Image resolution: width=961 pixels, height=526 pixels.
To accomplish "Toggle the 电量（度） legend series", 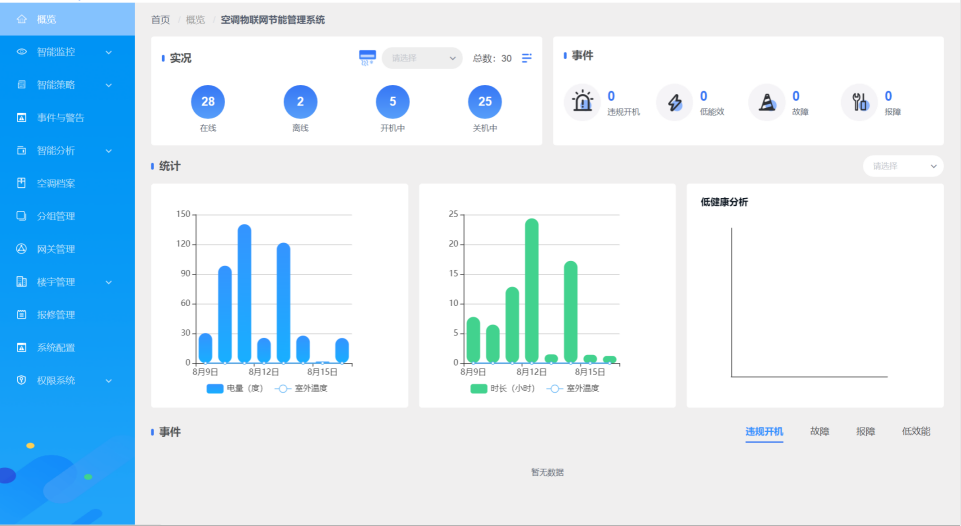I will (x=235, y=388).
